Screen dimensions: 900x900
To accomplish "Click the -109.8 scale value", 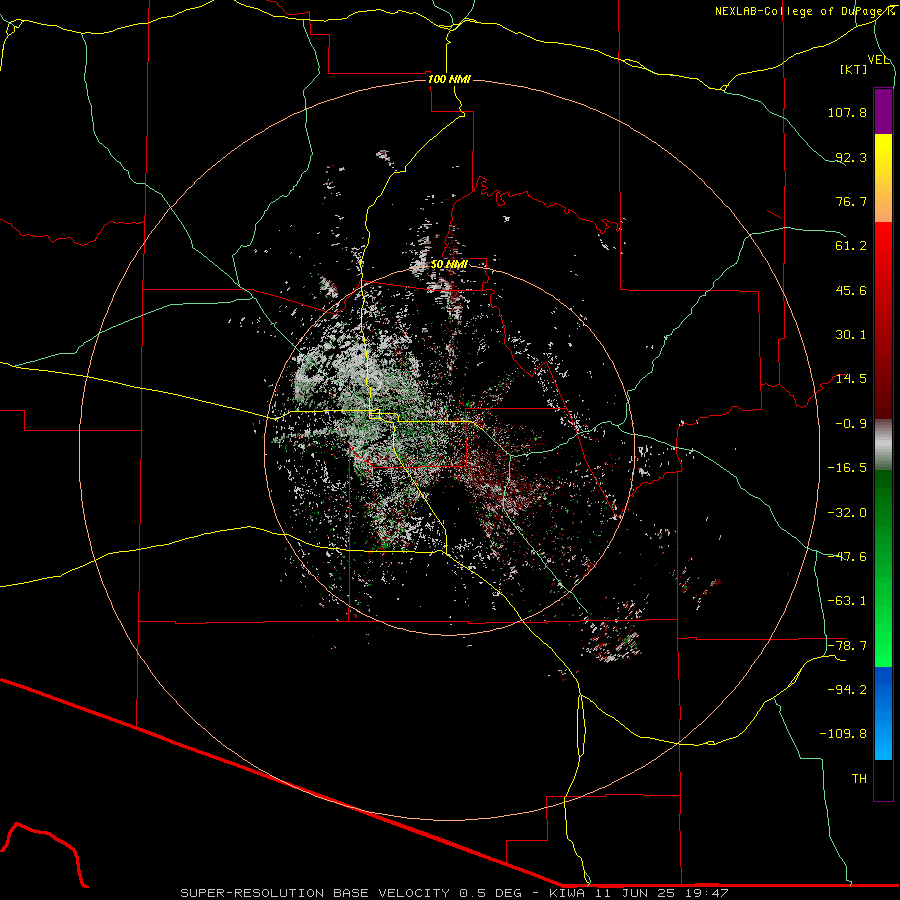I will [x=843, y=734].
